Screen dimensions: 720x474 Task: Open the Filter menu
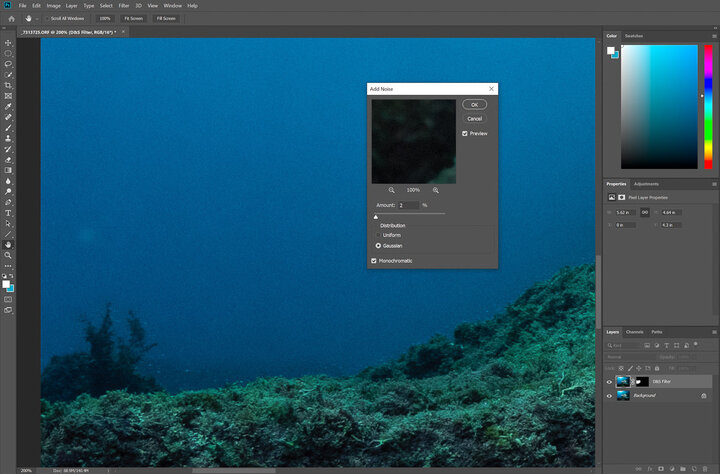click(123, 5)
